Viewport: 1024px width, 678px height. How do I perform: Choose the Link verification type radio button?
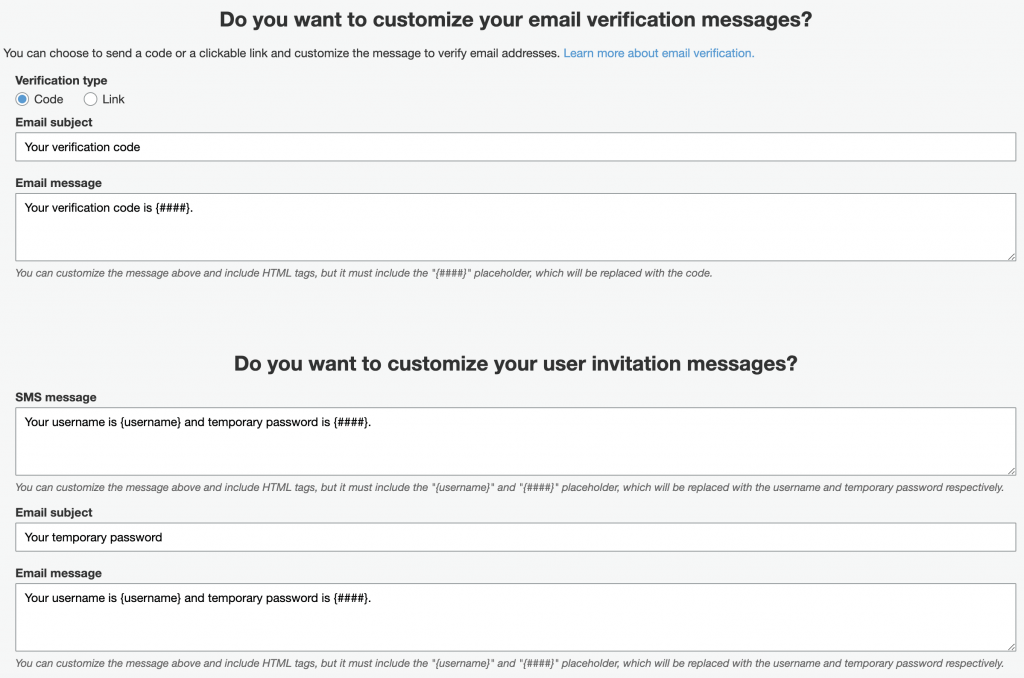pyautogui.click(x=90, y=99)
